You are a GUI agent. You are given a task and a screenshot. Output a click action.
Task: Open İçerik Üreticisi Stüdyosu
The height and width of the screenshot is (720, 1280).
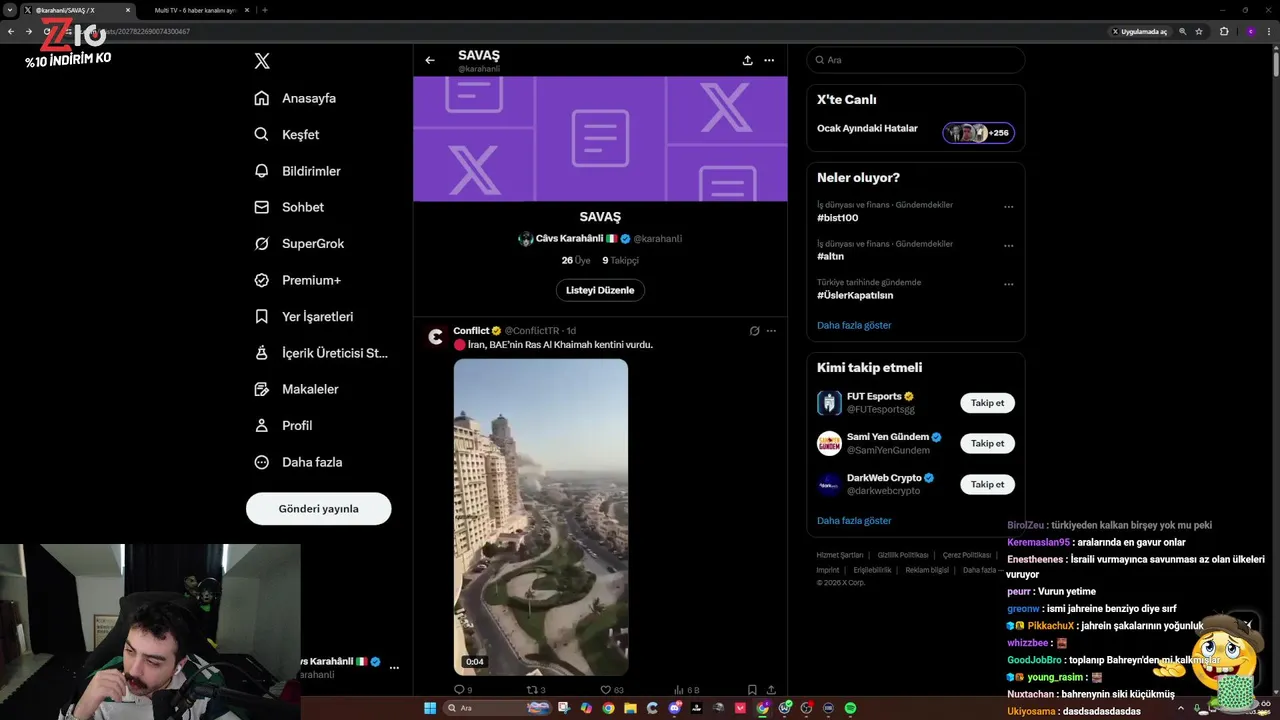click(321, 353)
